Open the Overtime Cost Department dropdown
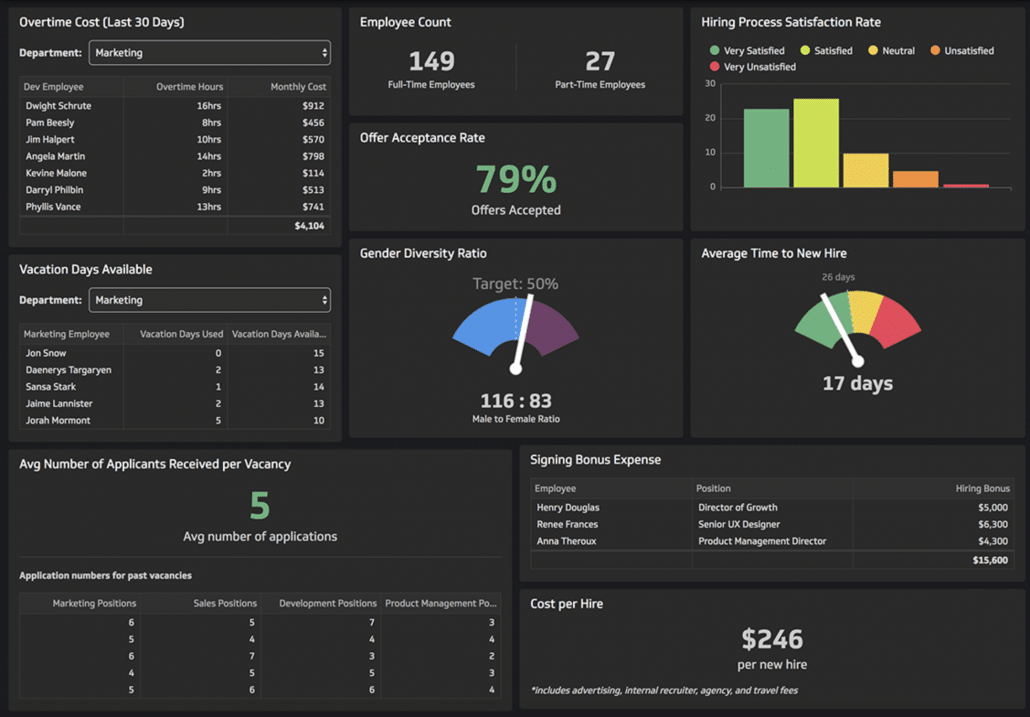Viewport: 1030px width, 717px height. 209,53
